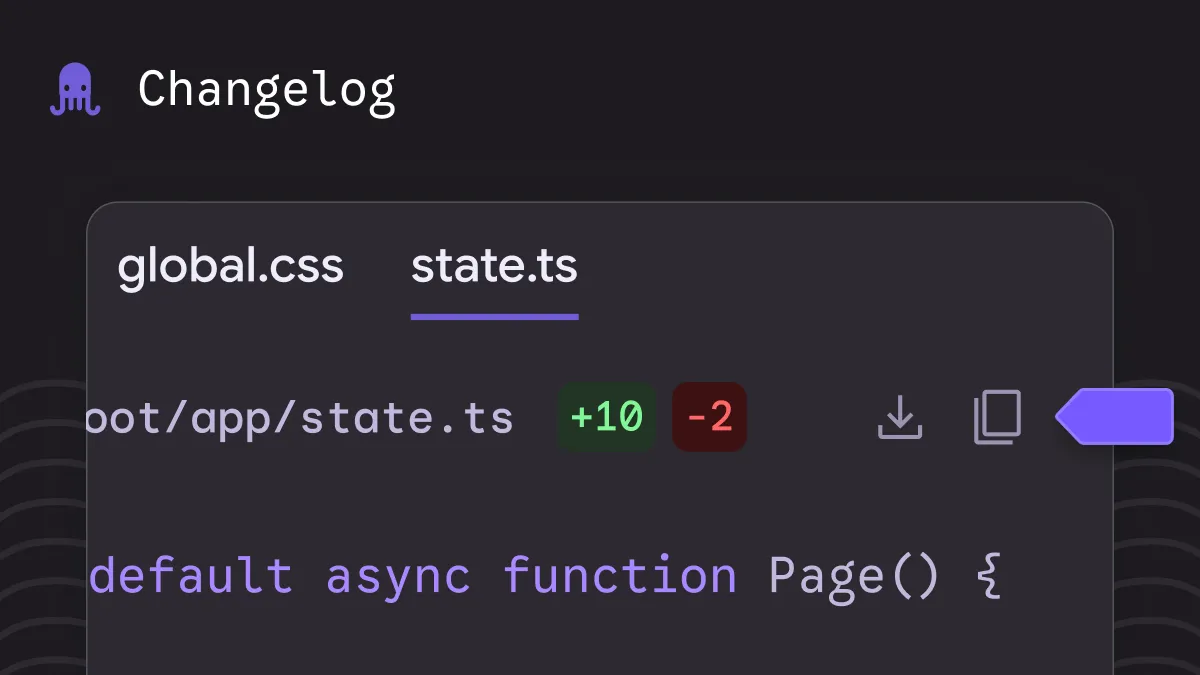Switch to the global.css tab
The image size is (1200, 675).
click(230, 267)
